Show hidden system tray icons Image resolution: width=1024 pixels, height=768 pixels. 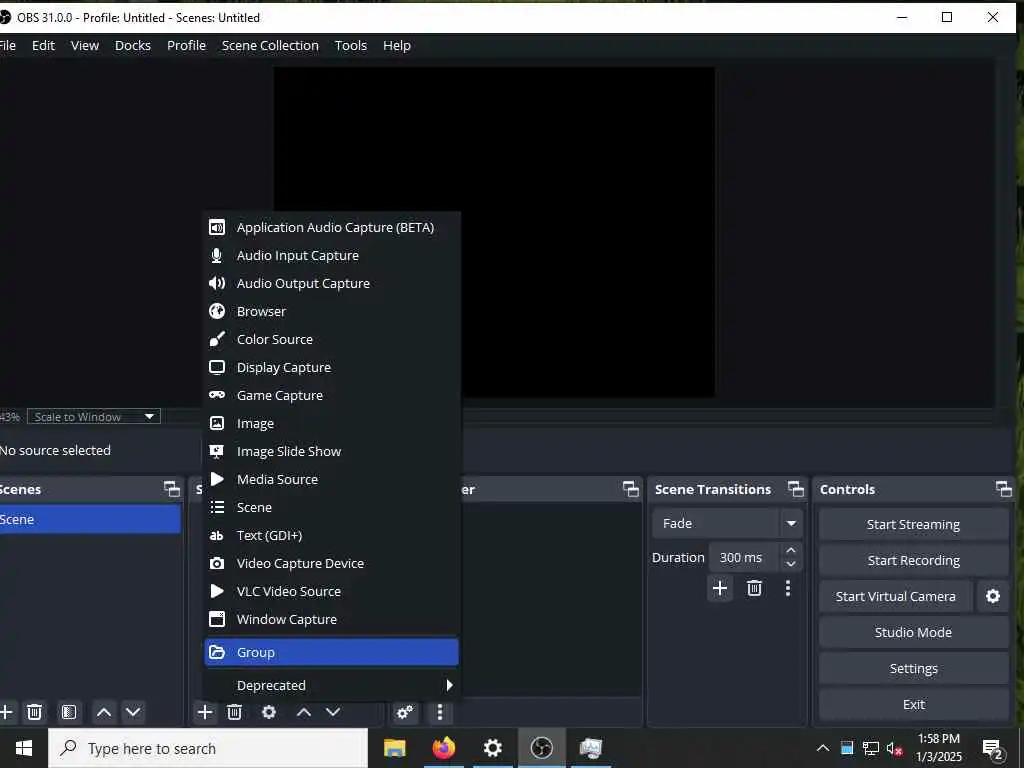pyautogui.click(x=823, y=748)
